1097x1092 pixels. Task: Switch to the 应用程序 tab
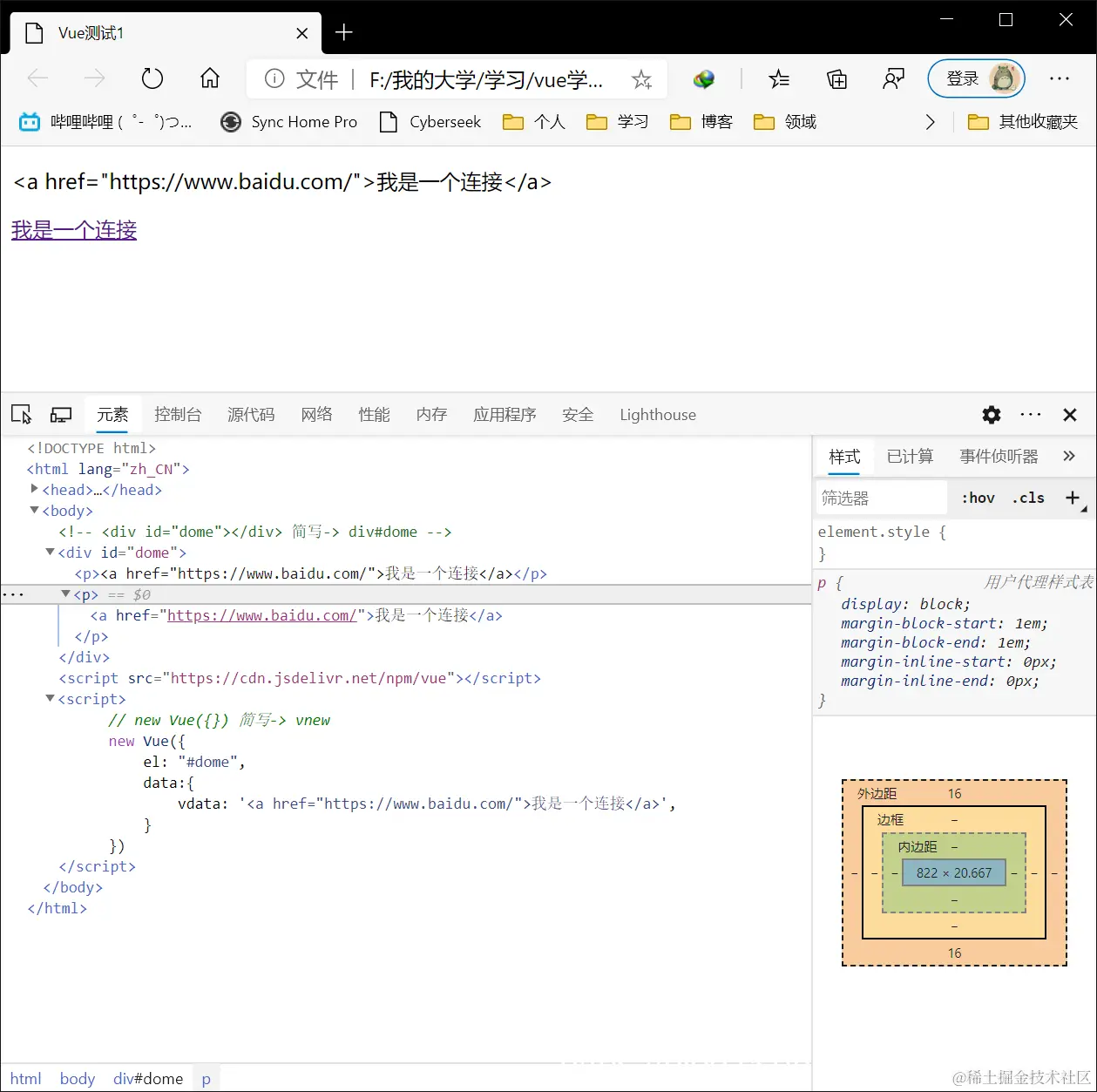coord(504,415)
